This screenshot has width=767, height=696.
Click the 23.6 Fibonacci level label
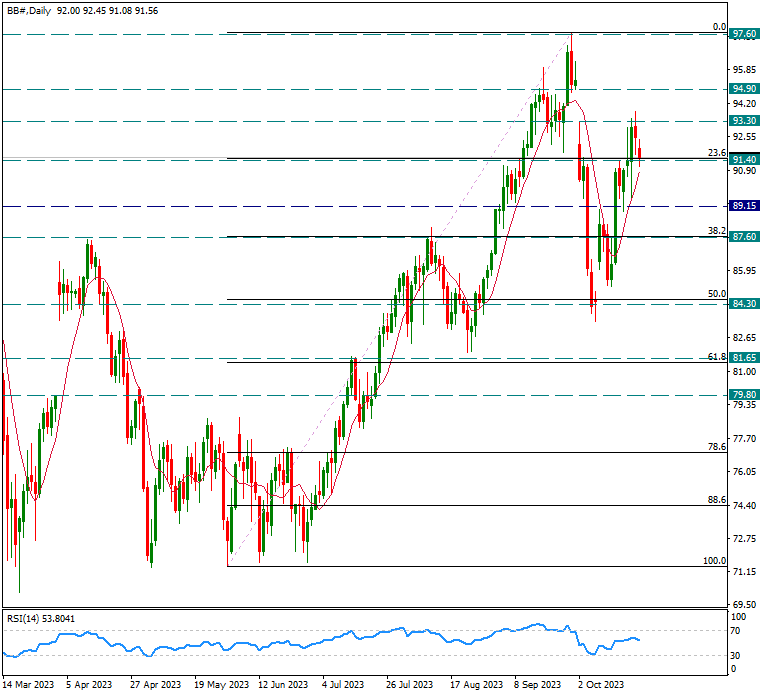717,153
